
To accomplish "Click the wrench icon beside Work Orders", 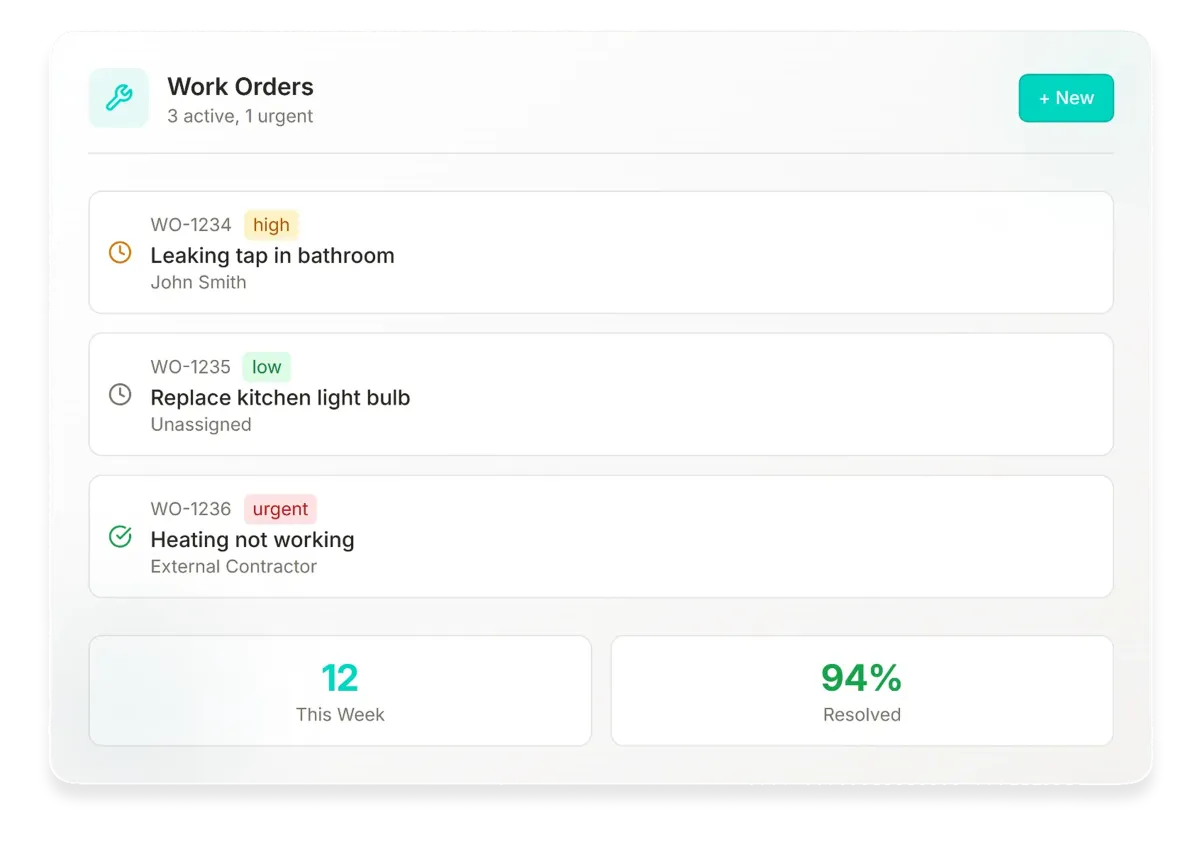I will (119, 98).
